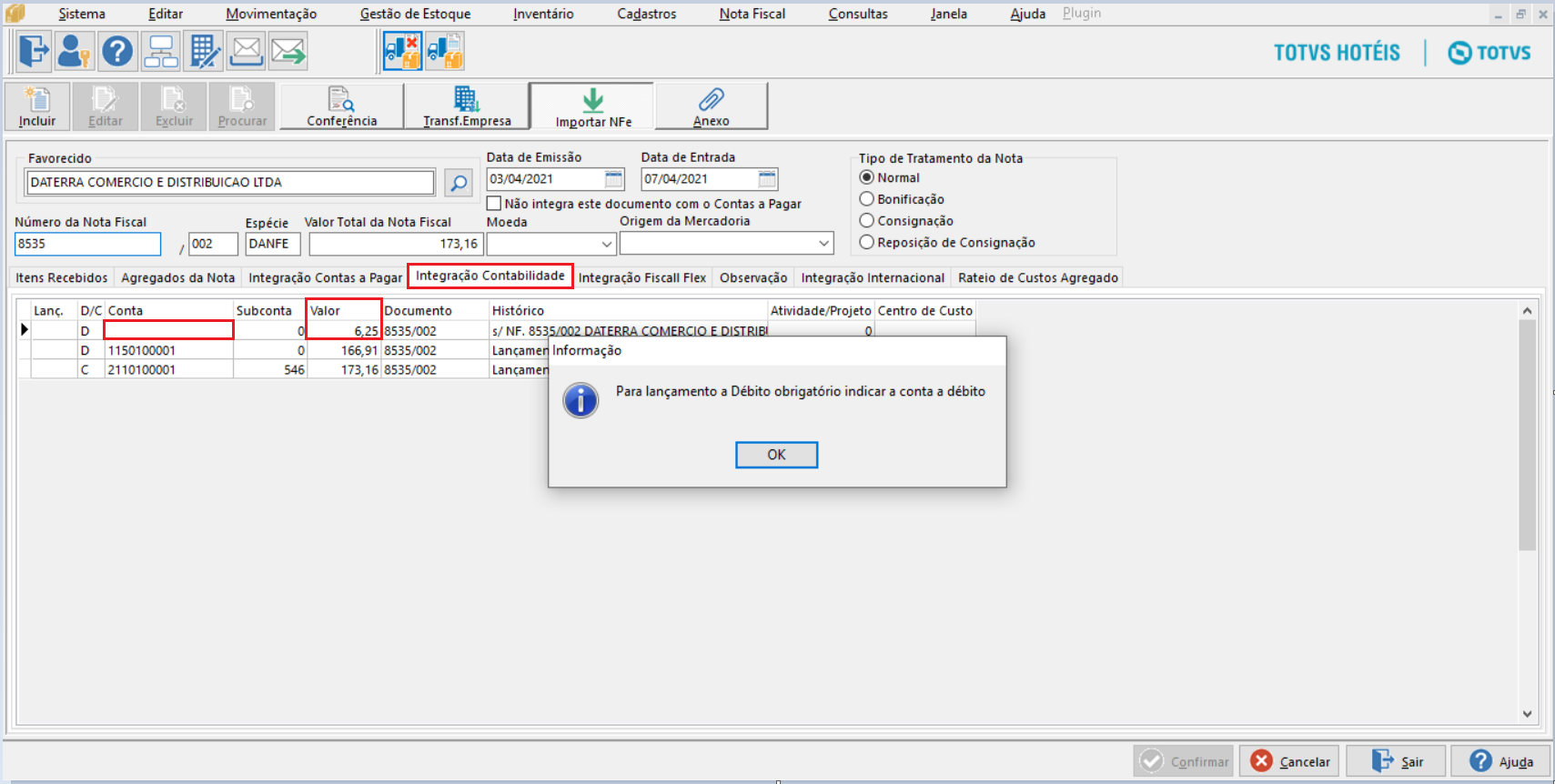Click the blue question mark toolbar icon
Screen dimensions: 1555x784
[x=117, y=51]
